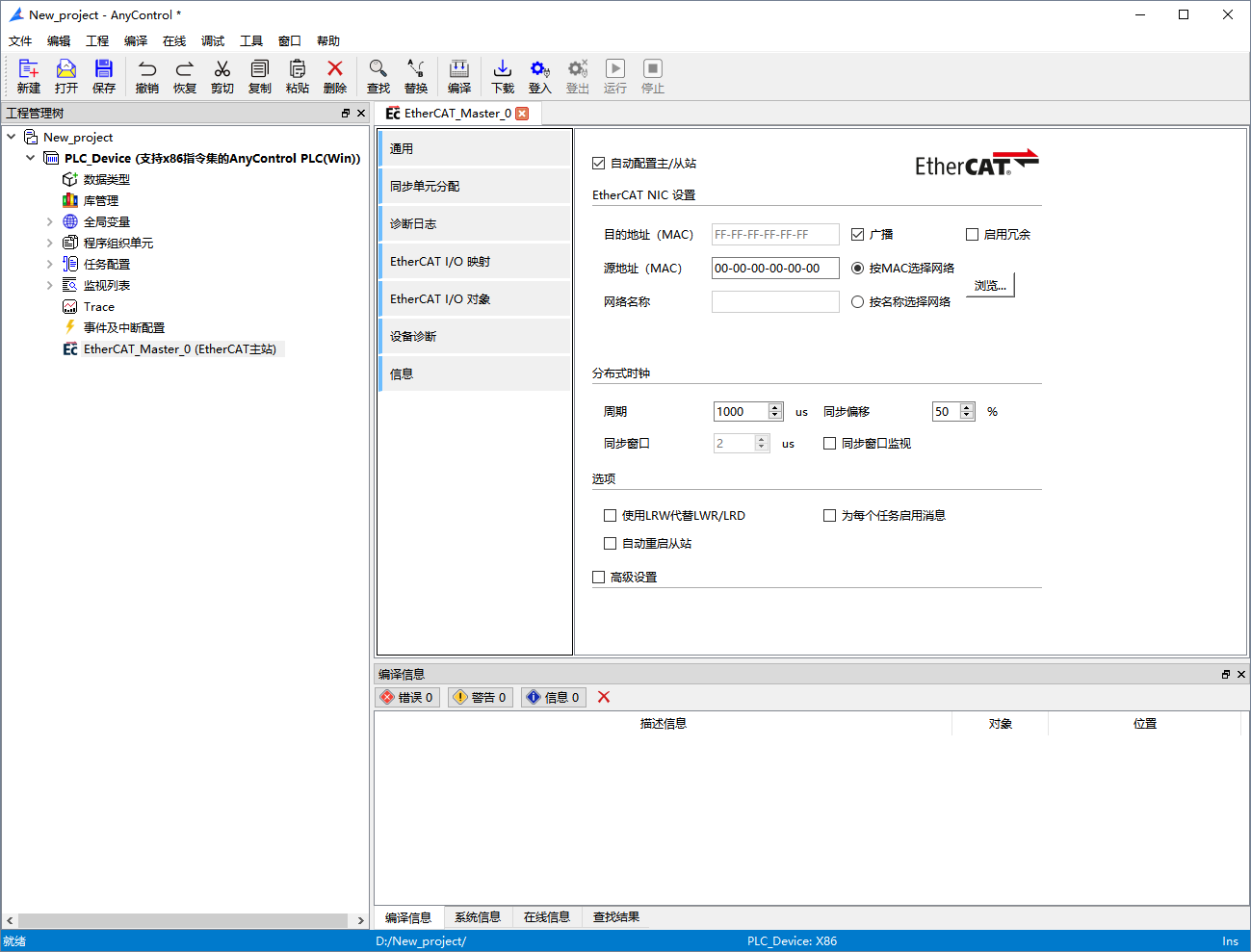Undo with the 撤销 toolbar icon

(147, 75)
